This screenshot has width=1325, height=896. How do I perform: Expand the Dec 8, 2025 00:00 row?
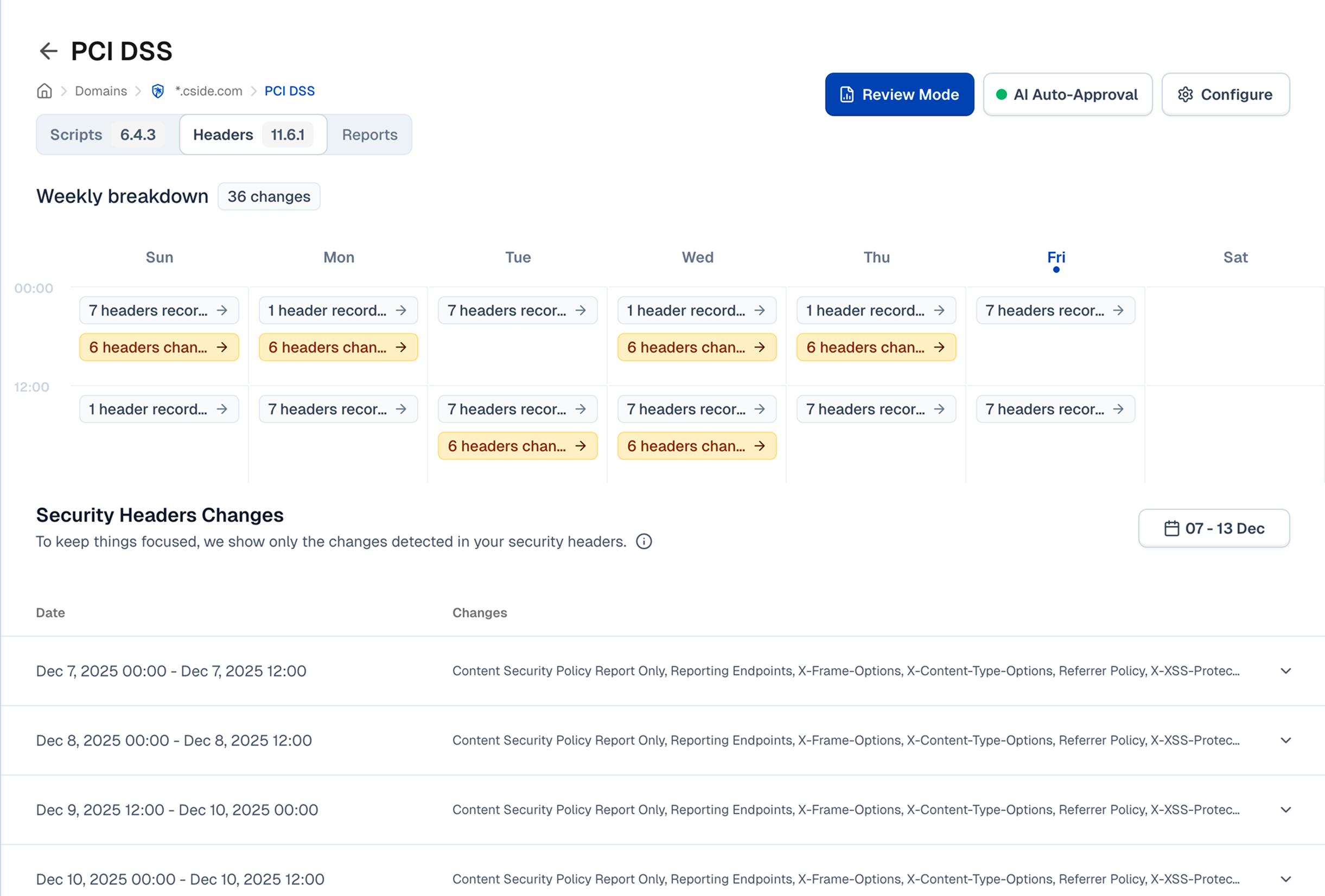click(x=1285, y=740)
